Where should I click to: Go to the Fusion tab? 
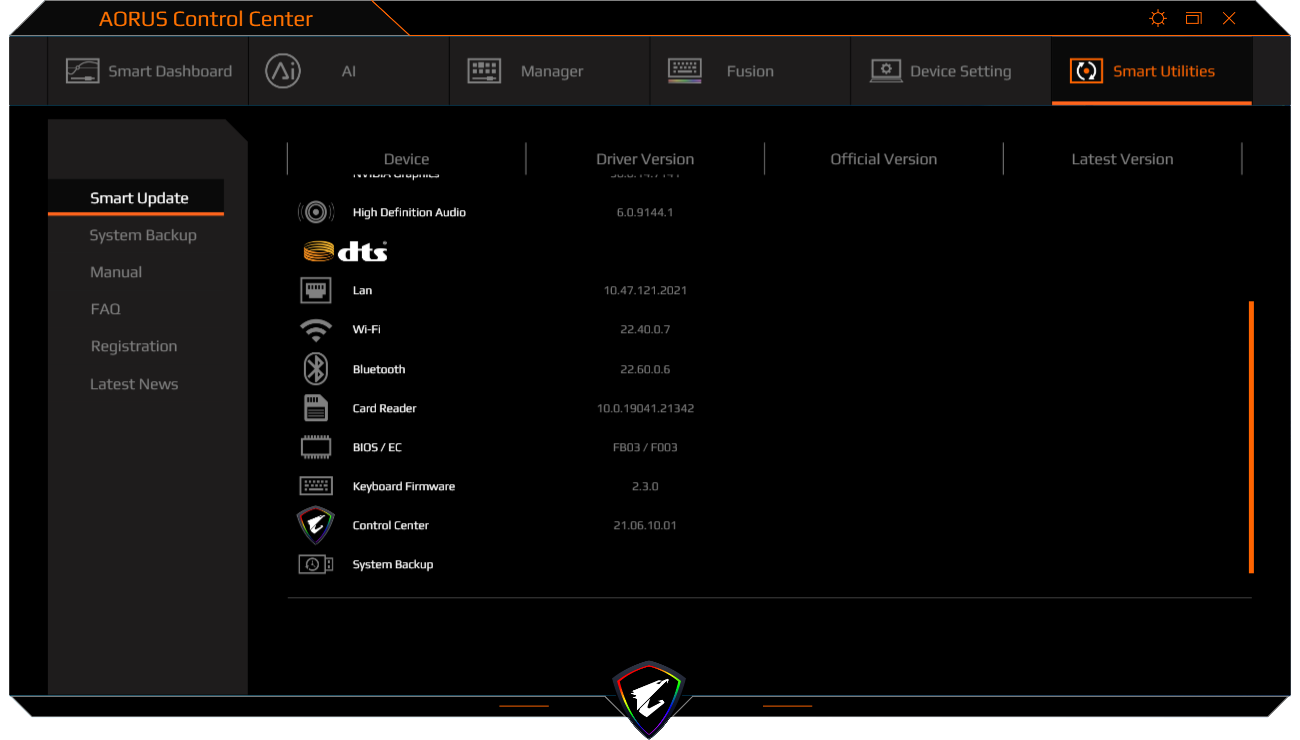click(x=750, y=71)
